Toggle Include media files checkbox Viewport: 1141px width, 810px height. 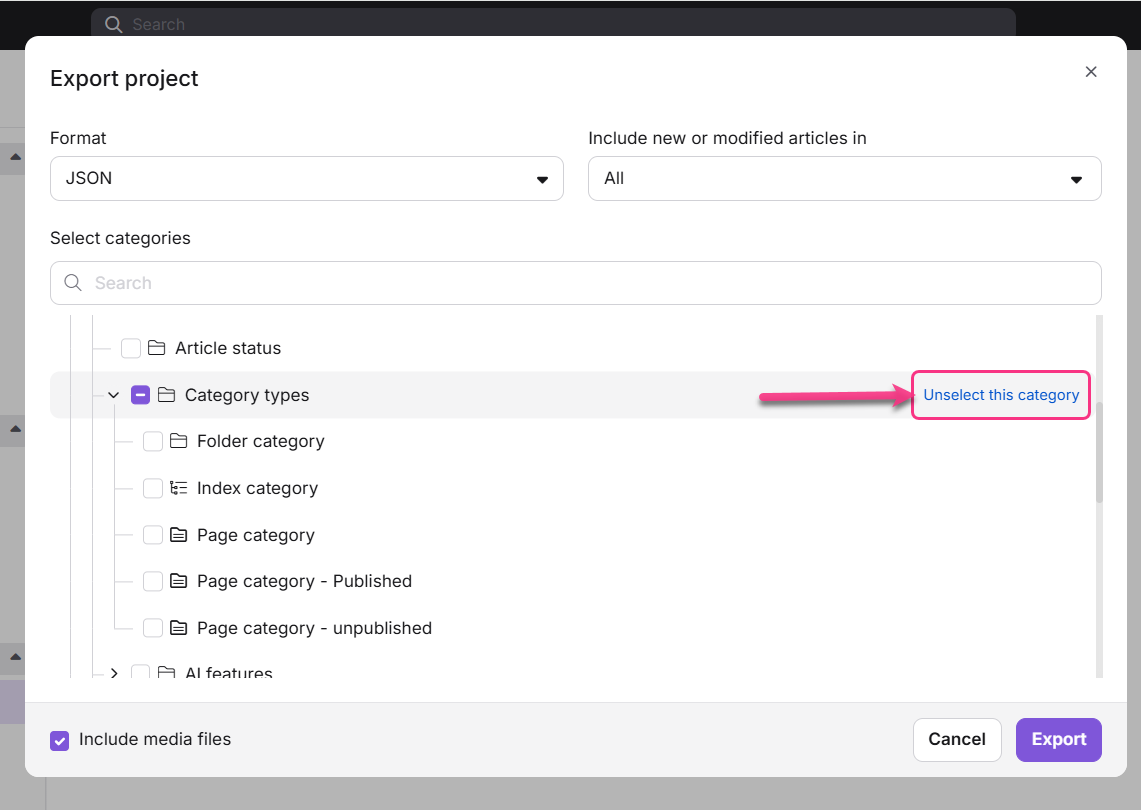(60, 741)
